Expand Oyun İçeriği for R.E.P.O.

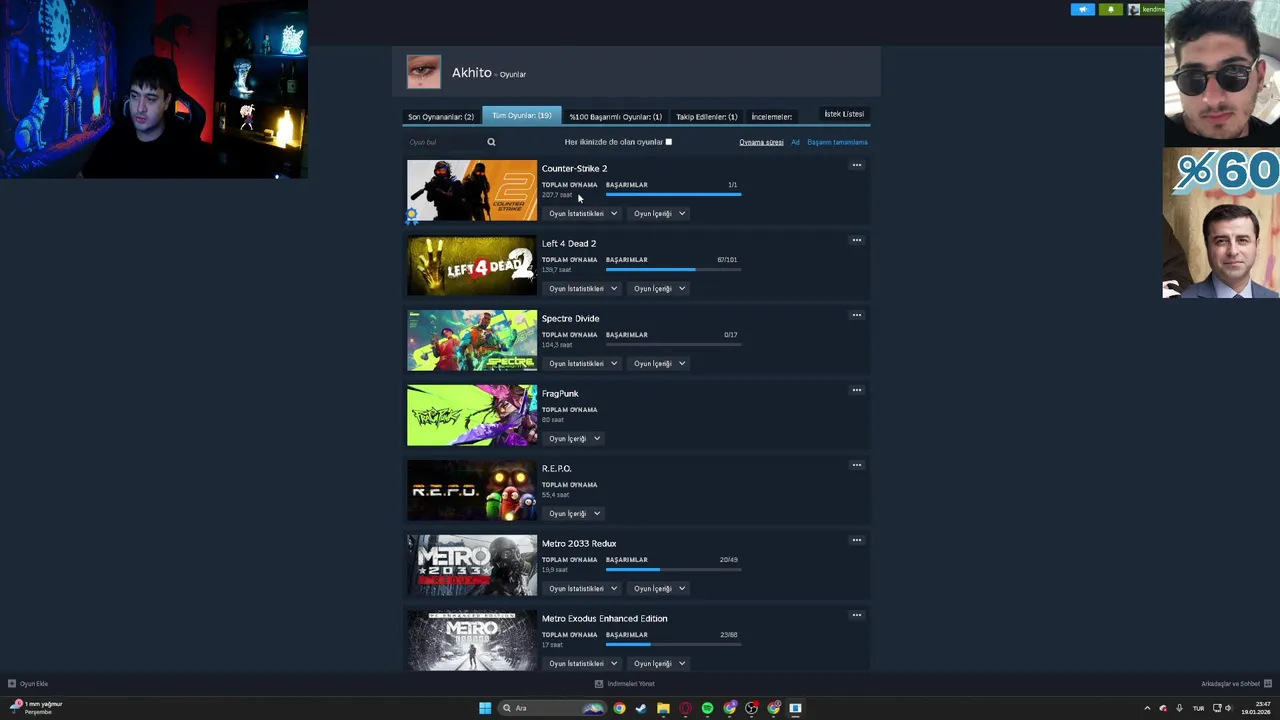pos(573,513)
